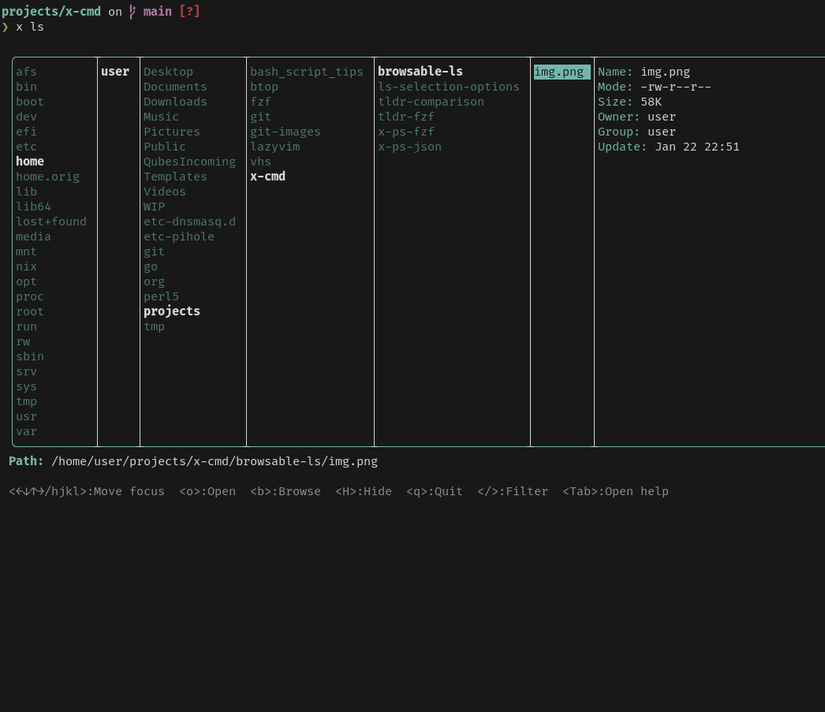The width and height of the screenshot is (825, 712).
Task: Select the QubesIncoming directory
Action: point(190,161)
